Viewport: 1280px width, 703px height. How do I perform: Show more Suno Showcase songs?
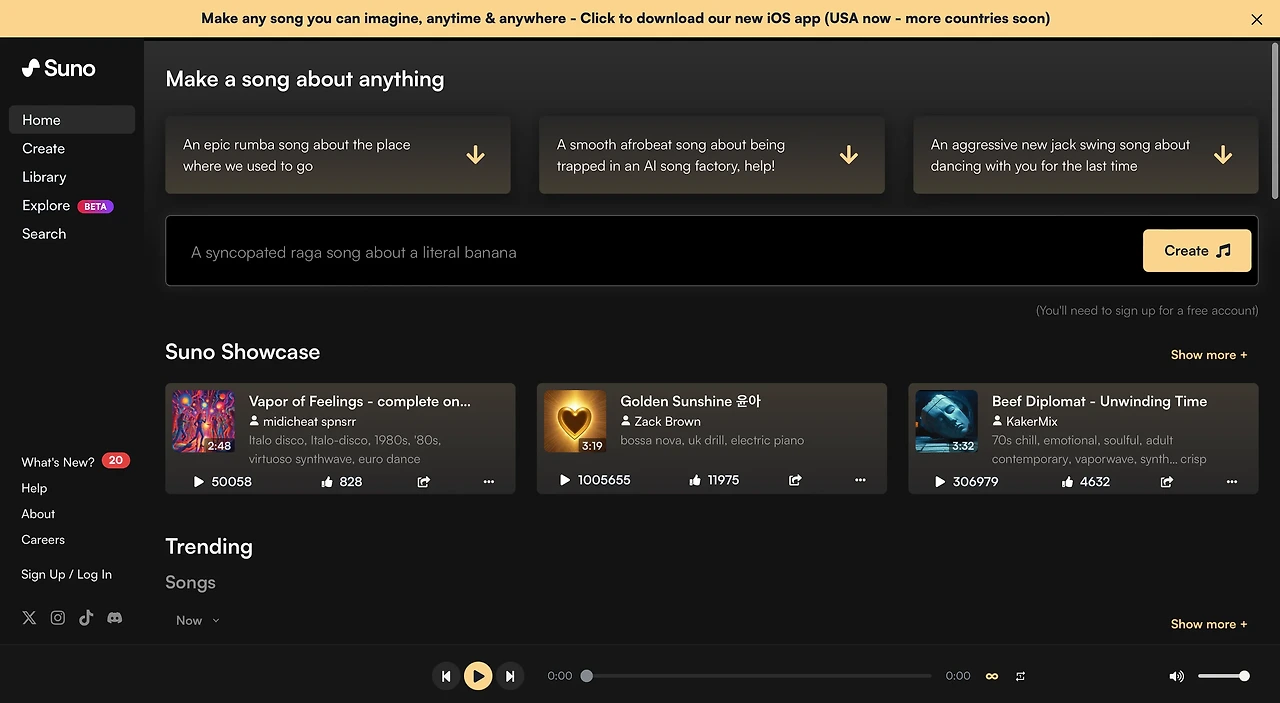1209,355
